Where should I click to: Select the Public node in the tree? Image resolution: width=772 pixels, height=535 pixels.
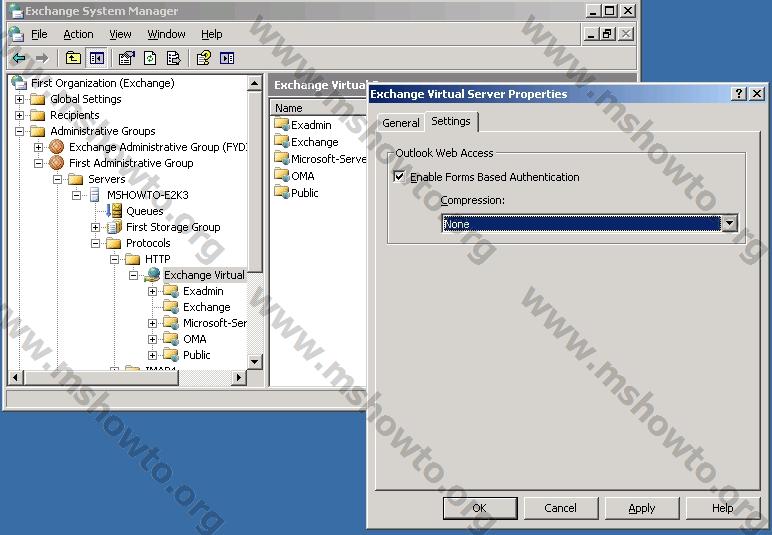[196, 355]
